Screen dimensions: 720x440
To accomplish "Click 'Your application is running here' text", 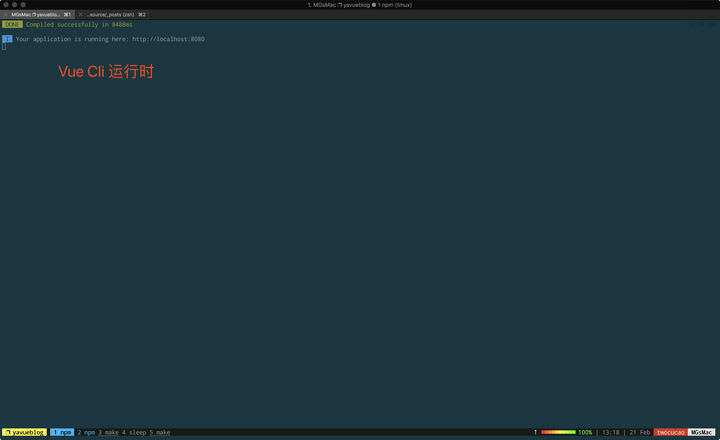I will (x=72, y=39).
